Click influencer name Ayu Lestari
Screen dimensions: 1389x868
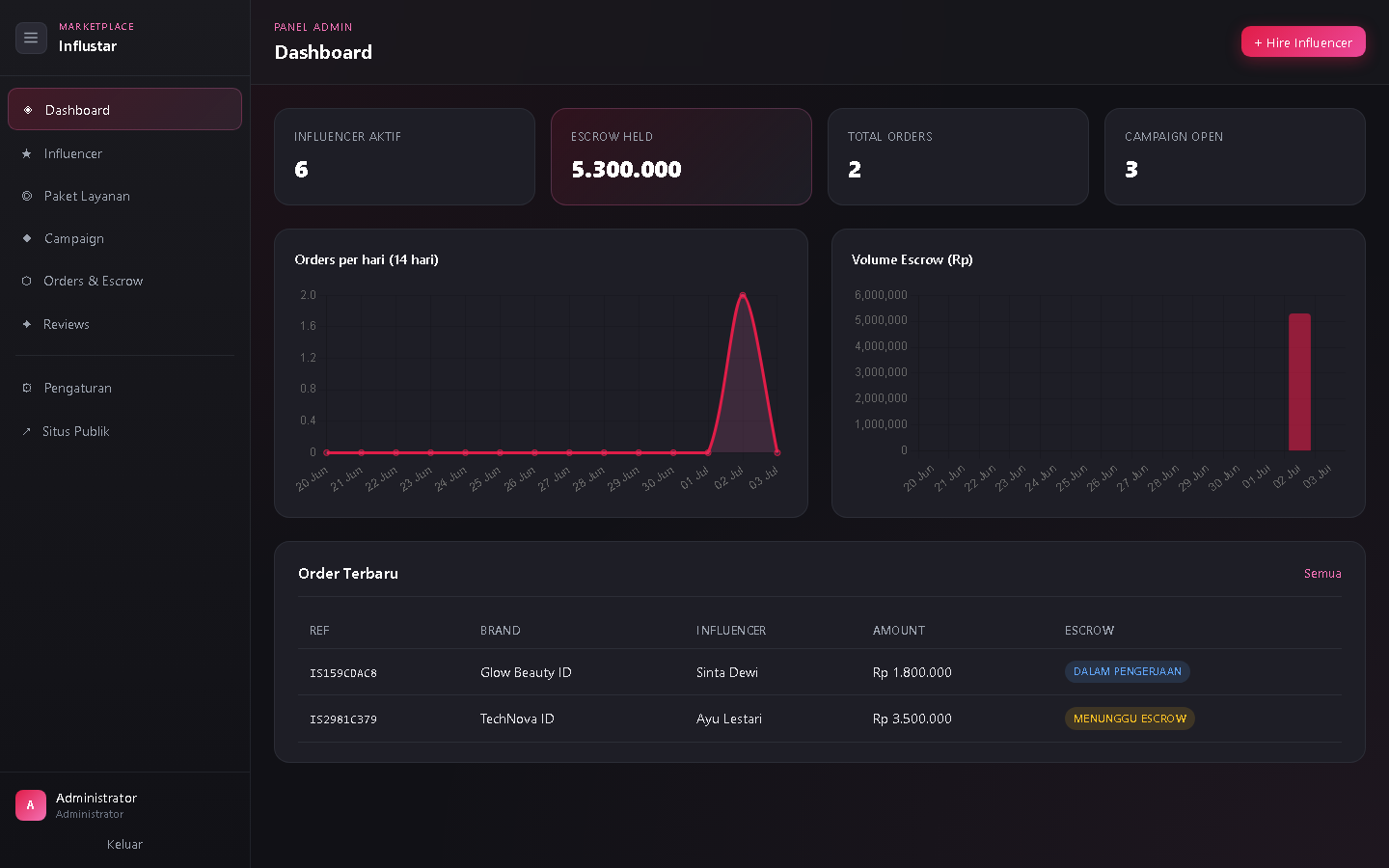click(x=729, y=719)
